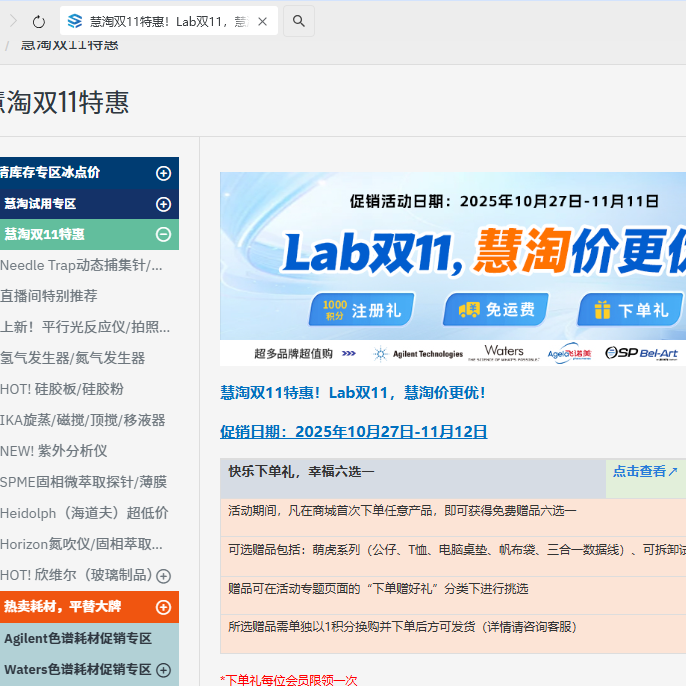The height and width of the screenshot is (686, 686).
Task: Collapse the 慧淘双11特惠 sidebar section
Action: pos(163,235)
